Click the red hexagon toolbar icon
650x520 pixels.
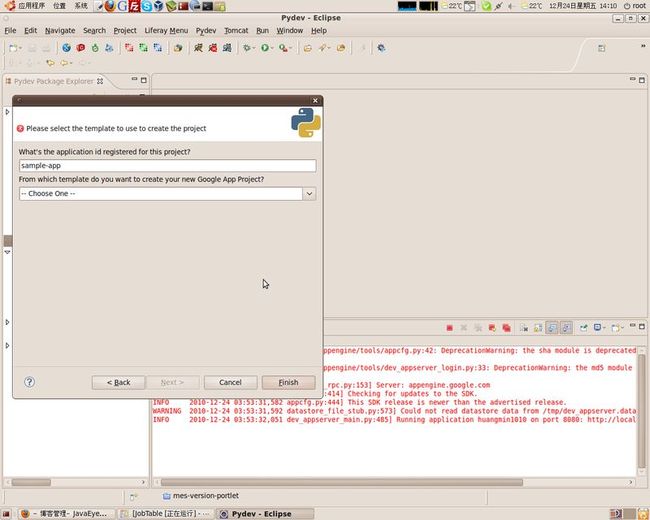click(x=80, y=48)
